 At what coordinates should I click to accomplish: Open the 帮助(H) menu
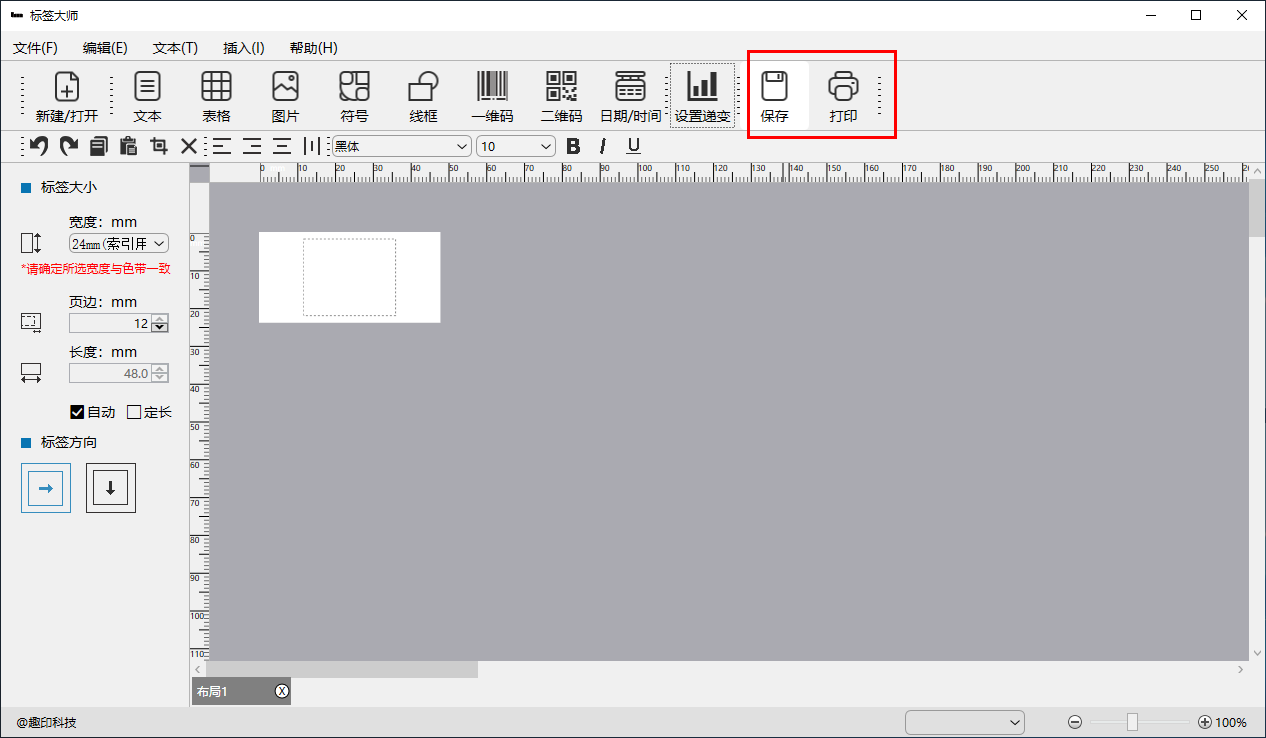(313, 48)
